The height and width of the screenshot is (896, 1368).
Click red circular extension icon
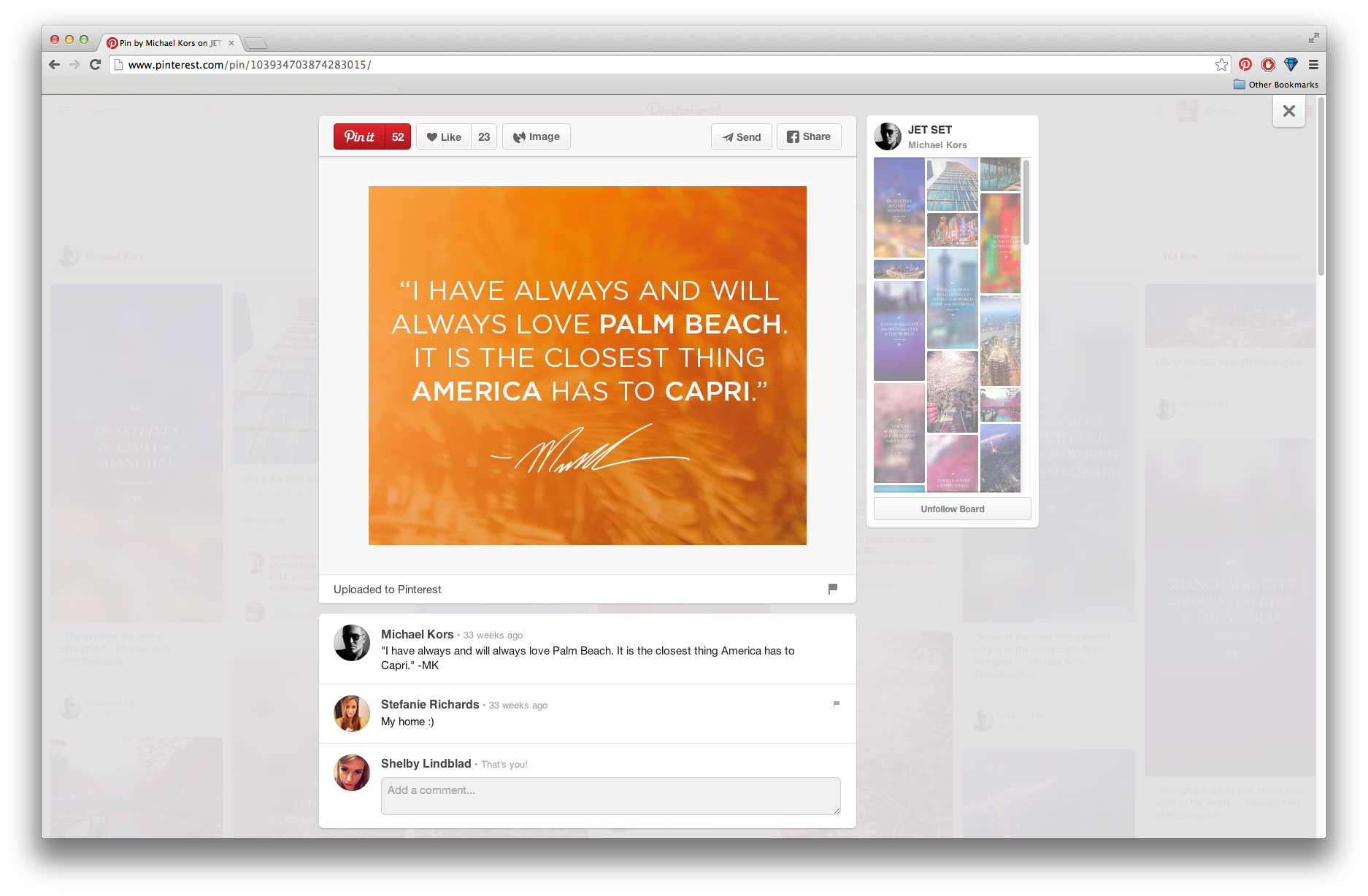click(x=1269, y=64)
